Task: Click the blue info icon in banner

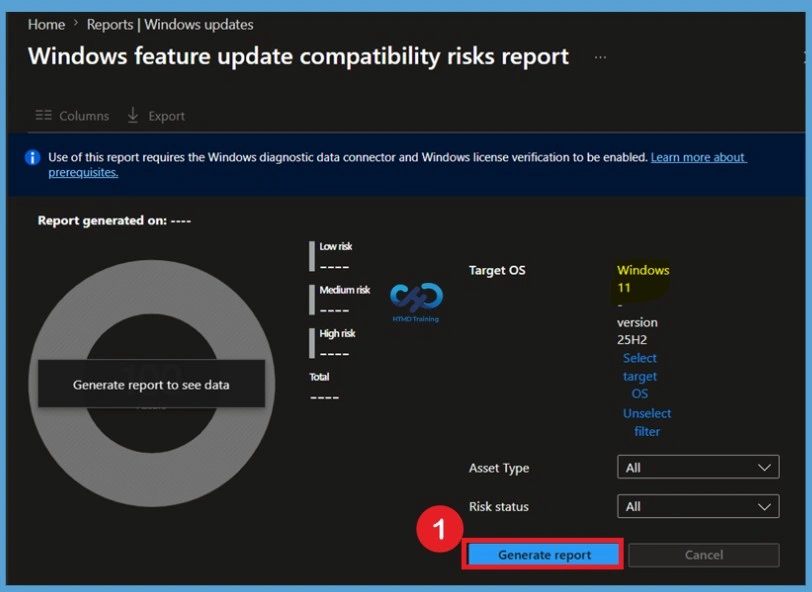Action: (33, 157)
